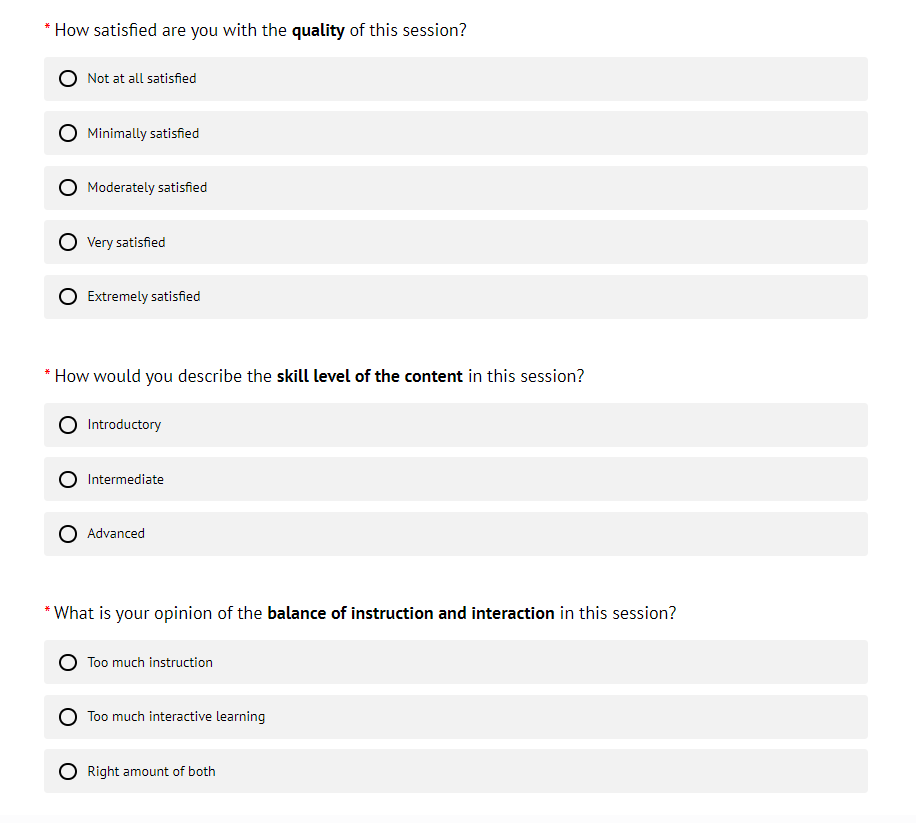Click the "Advanced" answer label text
Image resolution: width=916 pixels, height=823 pixels.
click(116, 534)
